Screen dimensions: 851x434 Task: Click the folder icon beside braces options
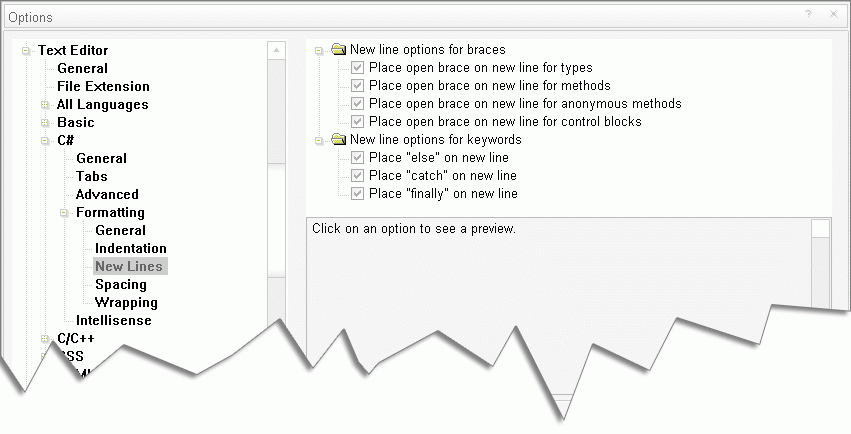pyautogui.click(x=338, y=49)
